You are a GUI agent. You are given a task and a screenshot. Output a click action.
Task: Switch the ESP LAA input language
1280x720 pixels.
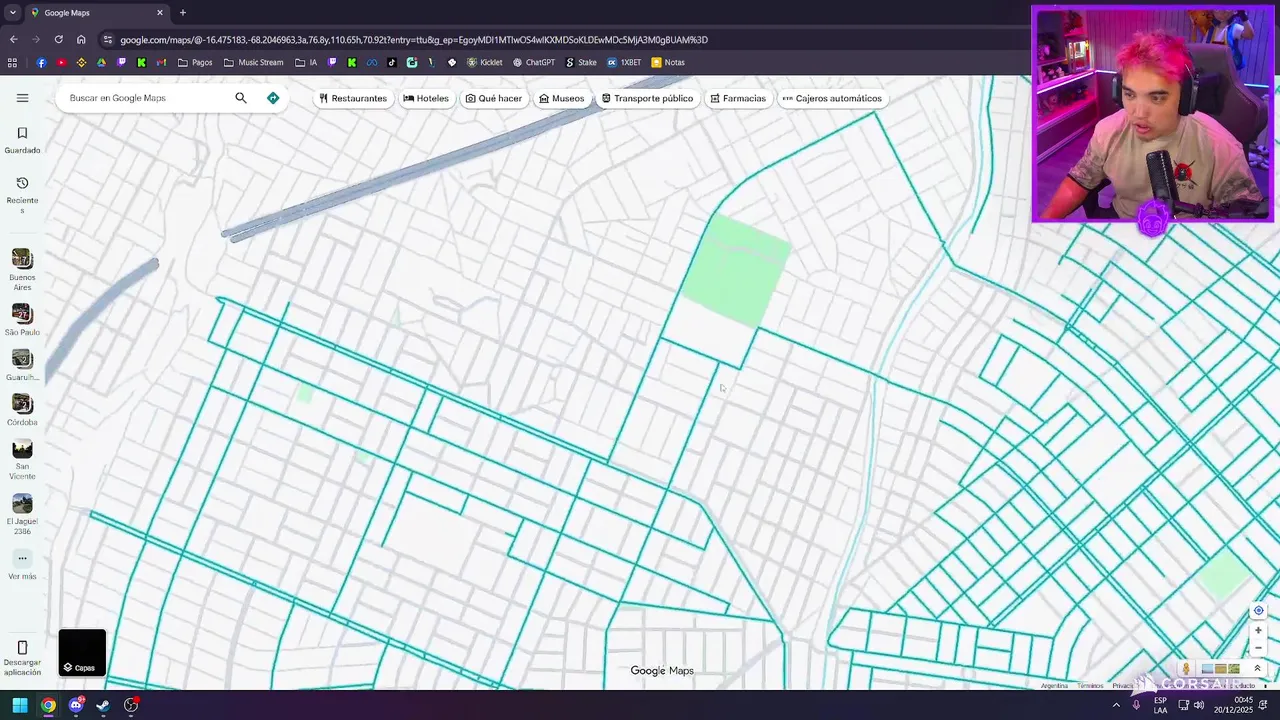pyautogui.click(x=1160, y=705)
